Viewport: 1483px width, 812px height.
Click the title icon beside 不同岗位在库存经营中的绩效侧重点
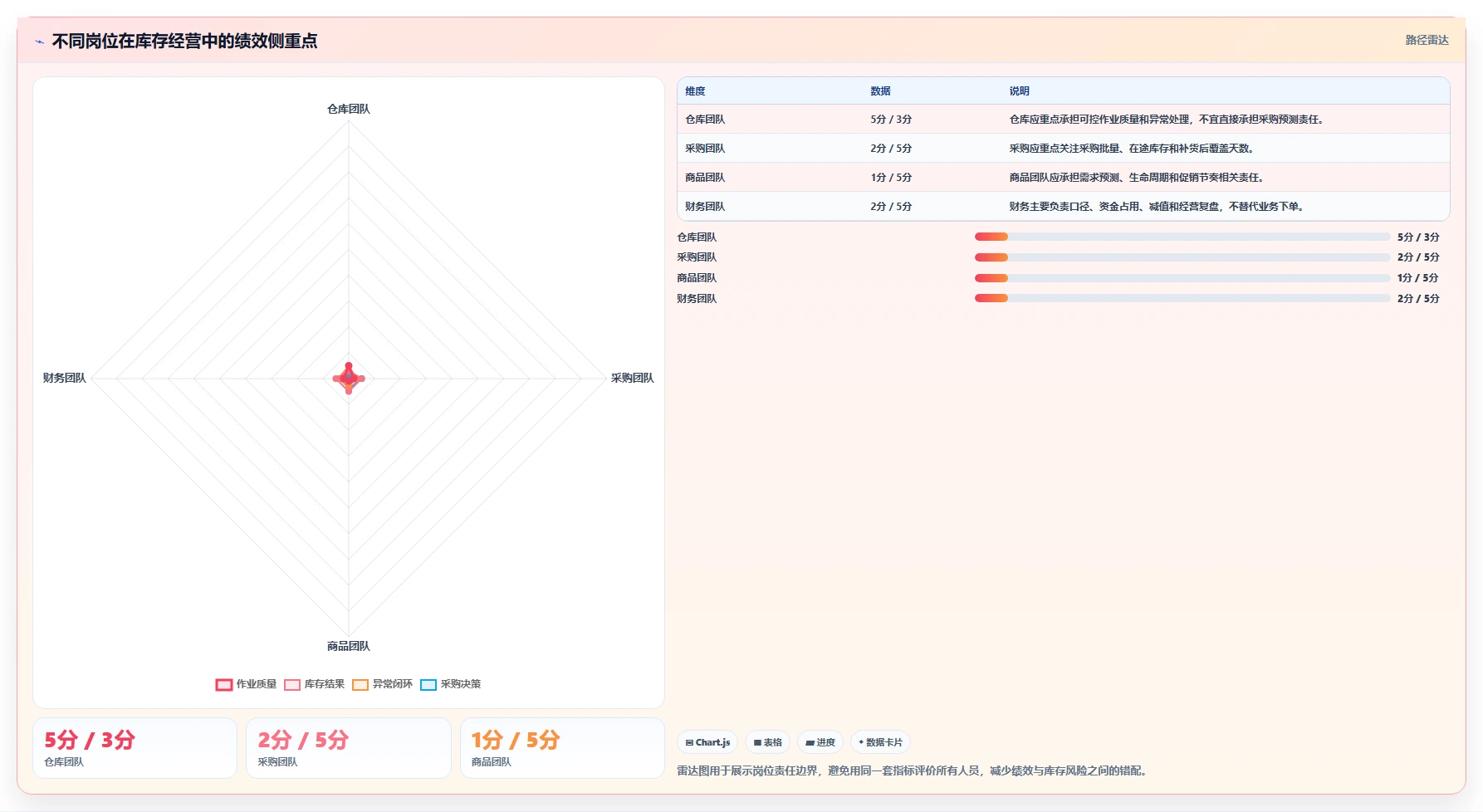click(39, 42)
